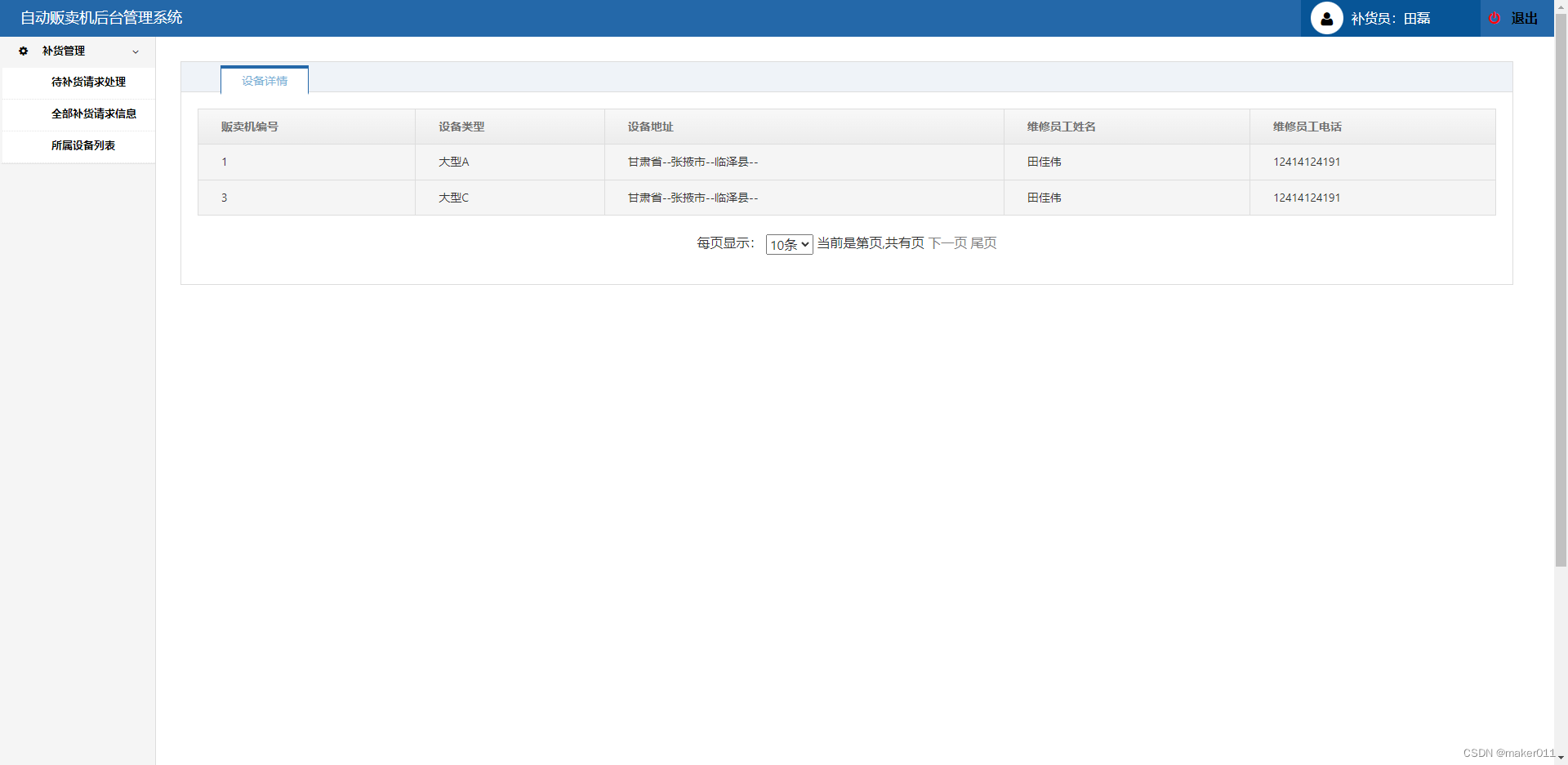The height and width of the screenshot is (765, 1568).
Task: Jump to 尾页 last page
Action: tap(983, 242)
